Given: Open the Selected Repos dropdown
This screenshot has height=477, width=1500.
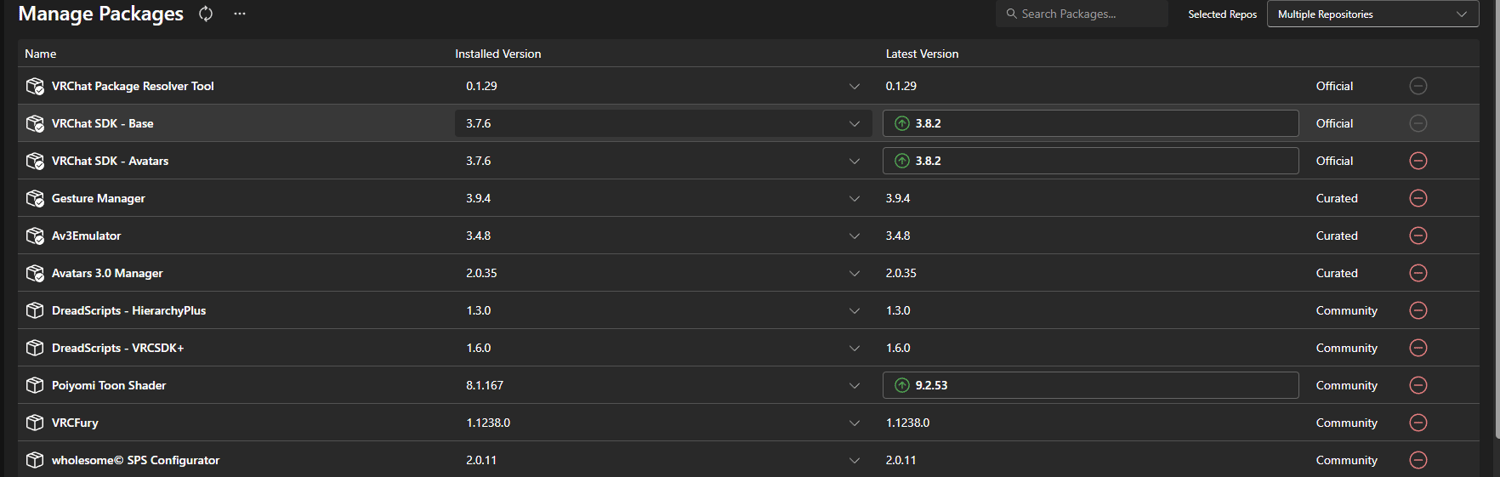Looking at the screenshot, I should (1373, 14).
